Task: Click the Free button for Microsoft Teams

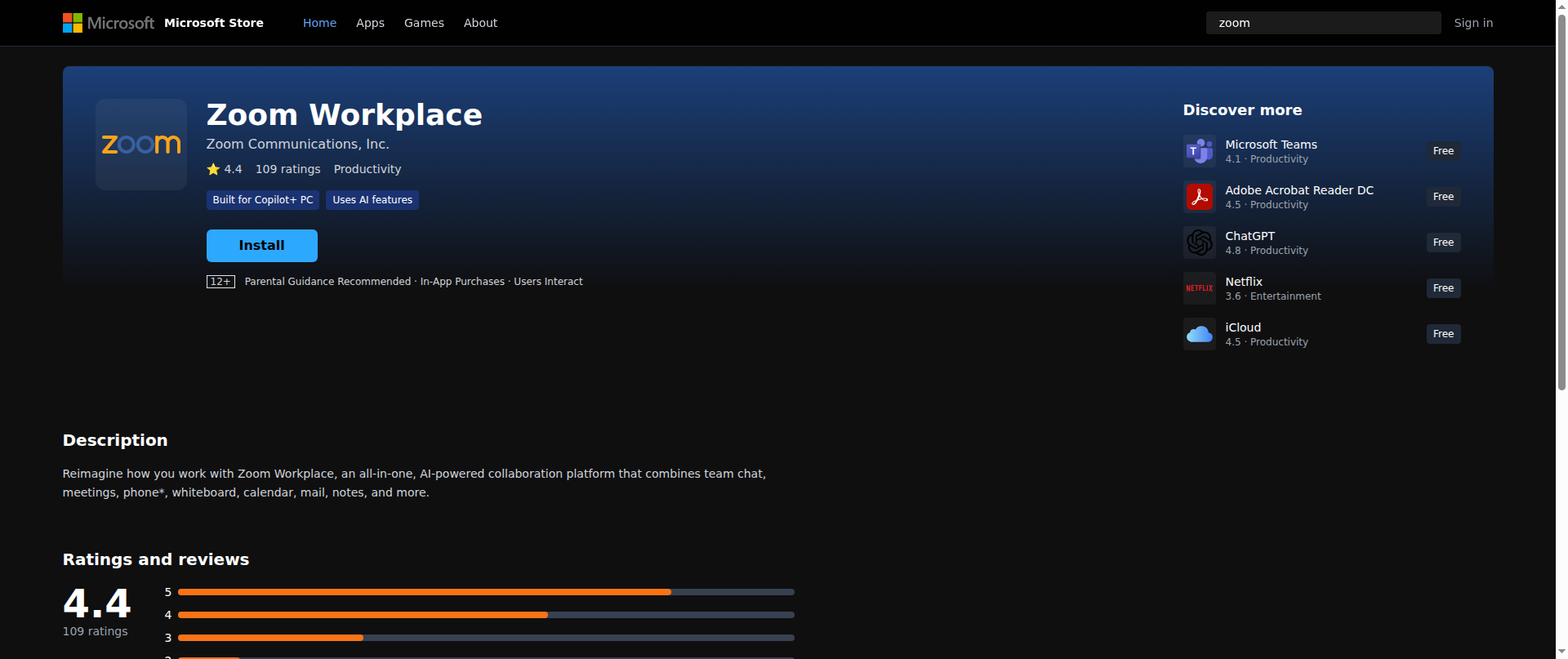Action: pyautogui.click(x=1443, y=151)
